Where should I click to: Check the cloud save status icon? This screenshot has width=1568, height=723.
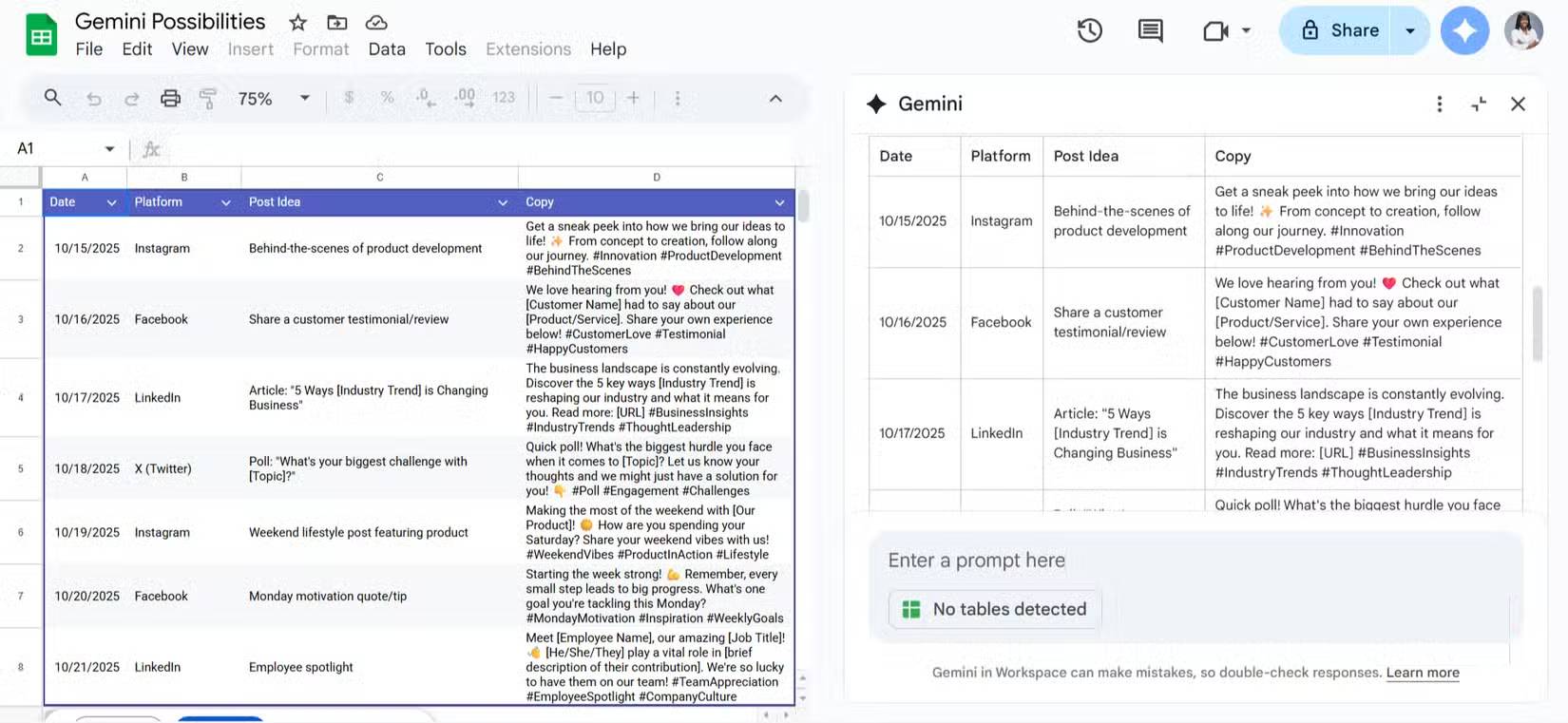point(376,22)
